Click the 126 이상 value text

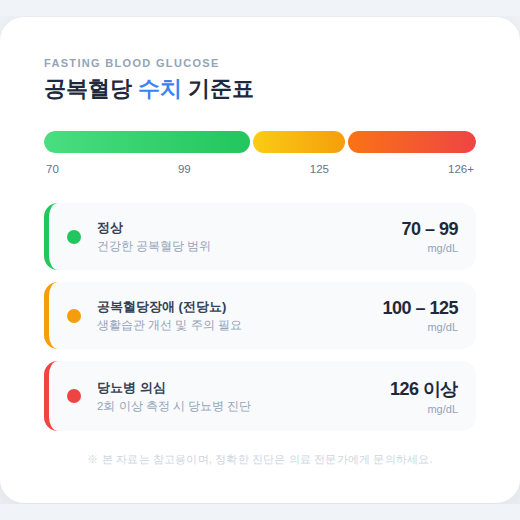tap(424, 389)
